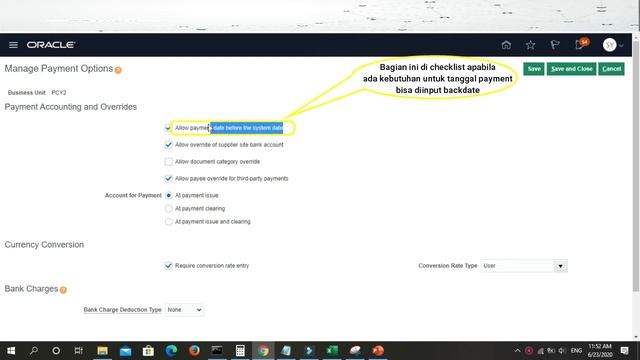640x360 pixels.
Task: Go to the Home page icon
Action: [506, 45]
